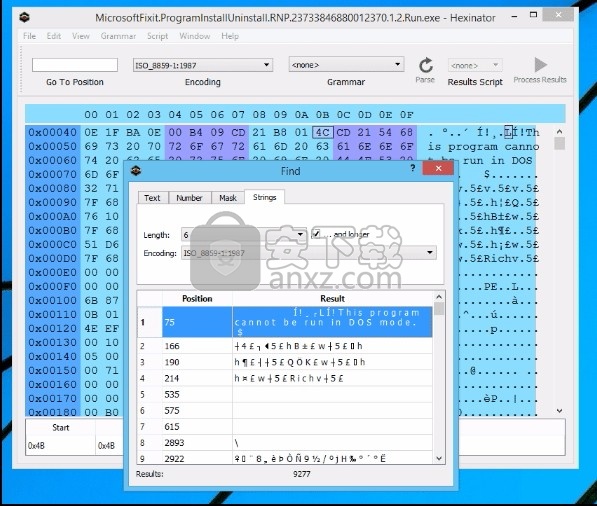
Task: Click the Result column header
Action: [332, 298]
